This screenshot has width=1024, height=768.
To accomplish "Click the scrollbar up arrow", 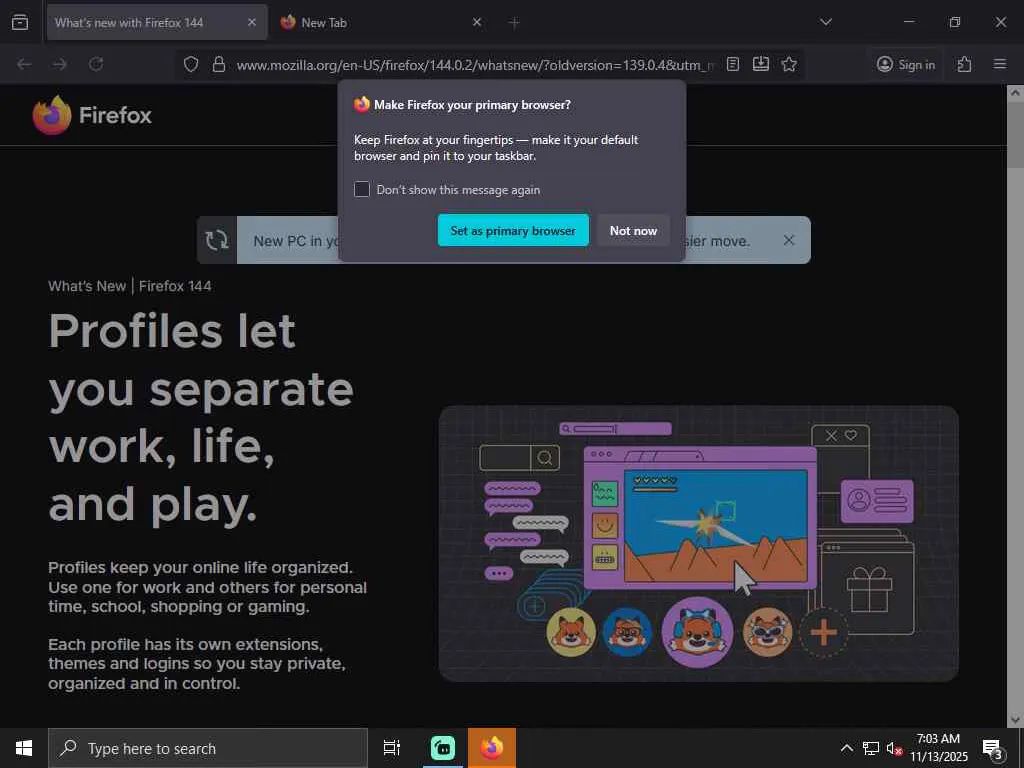I will pyautogui.click(x=1015, y=93).
